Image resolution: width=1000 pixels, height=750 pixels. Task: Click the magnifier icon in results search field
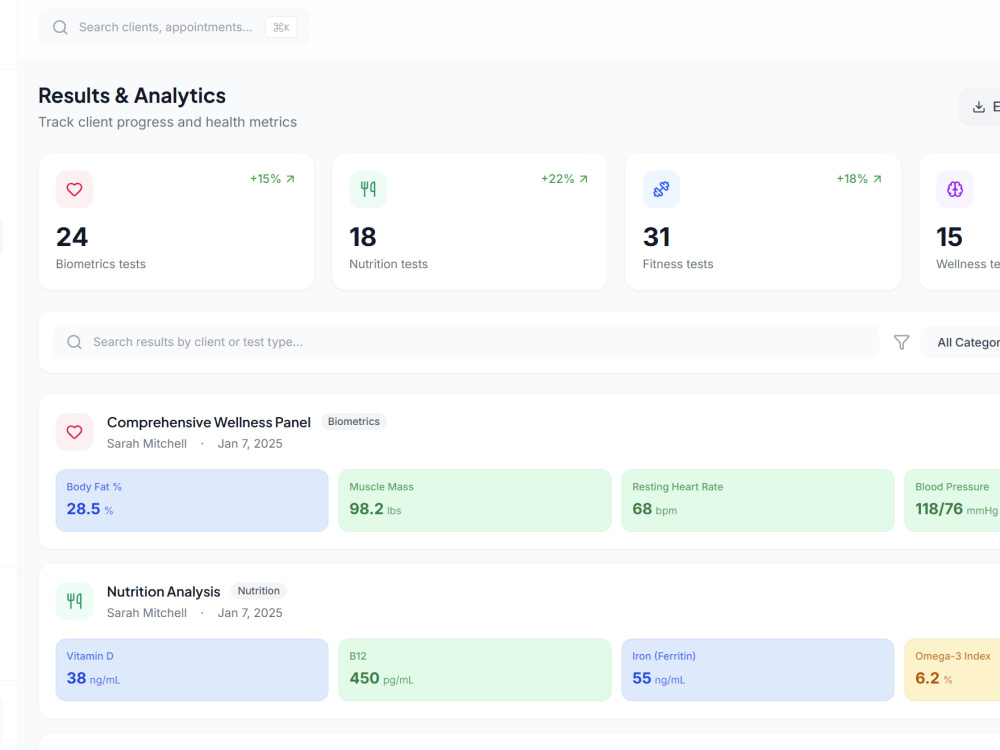[75, 342]
